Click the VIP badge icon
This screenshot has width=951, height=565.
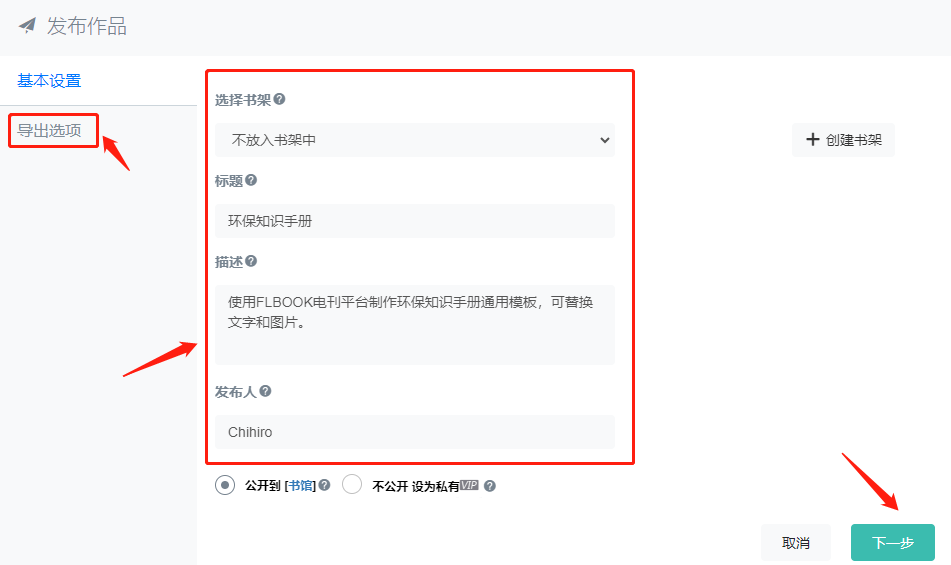[469, 484]
